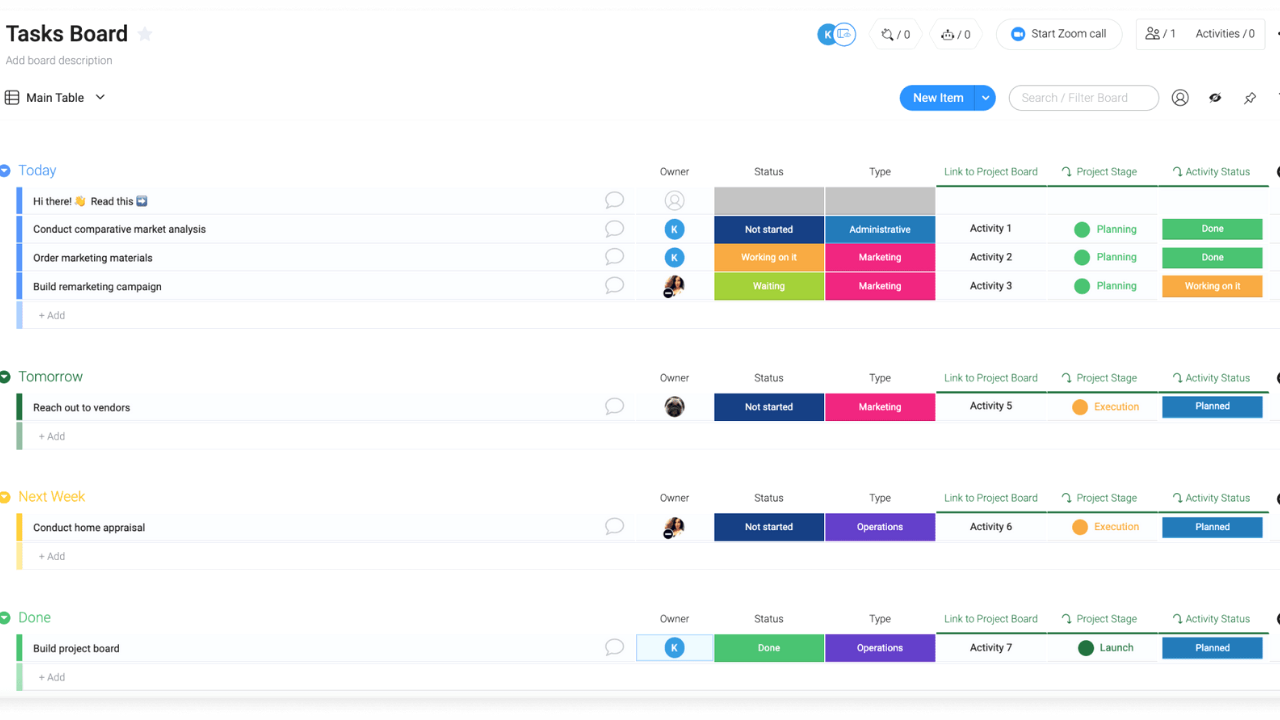Open the integrations counter icon
The width and height of the screenshot is (1280, 720).
coord(887,34)
